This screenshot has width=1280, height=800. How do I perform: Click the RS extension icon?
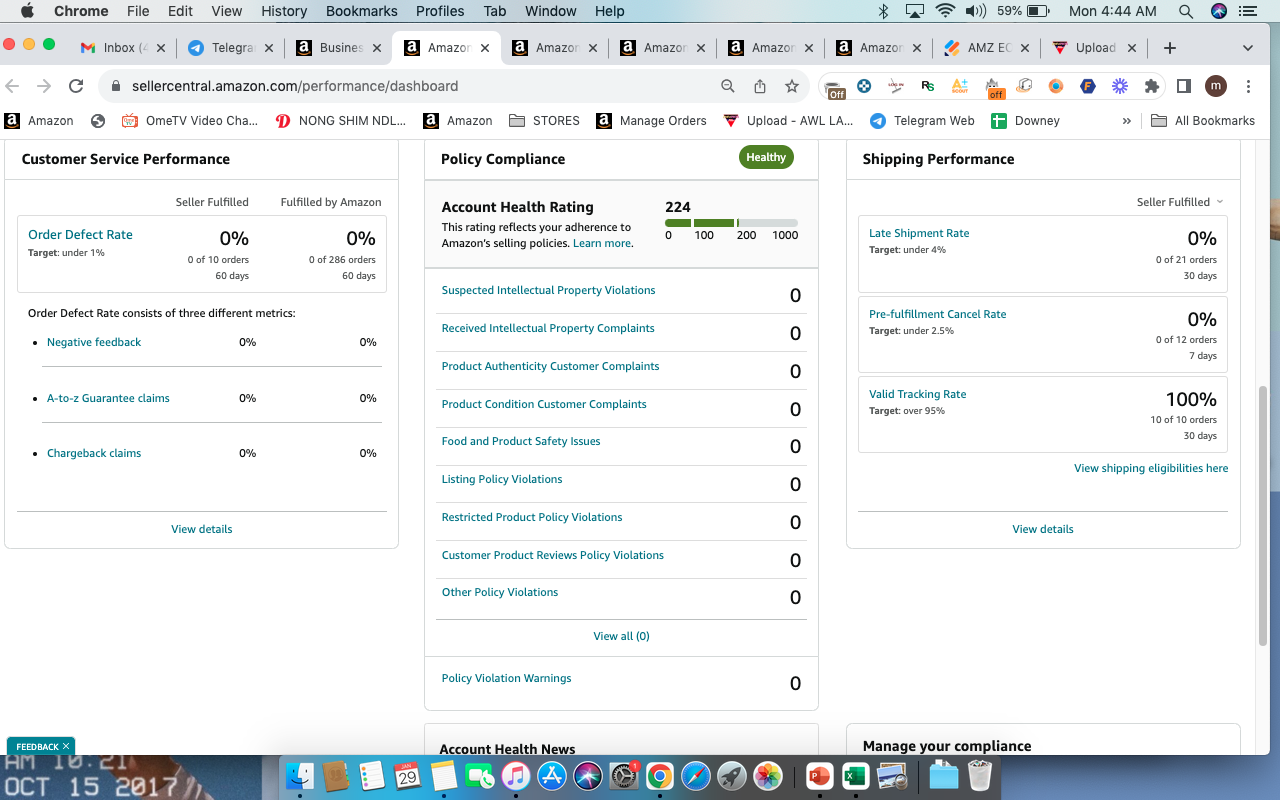click(928, 86)
